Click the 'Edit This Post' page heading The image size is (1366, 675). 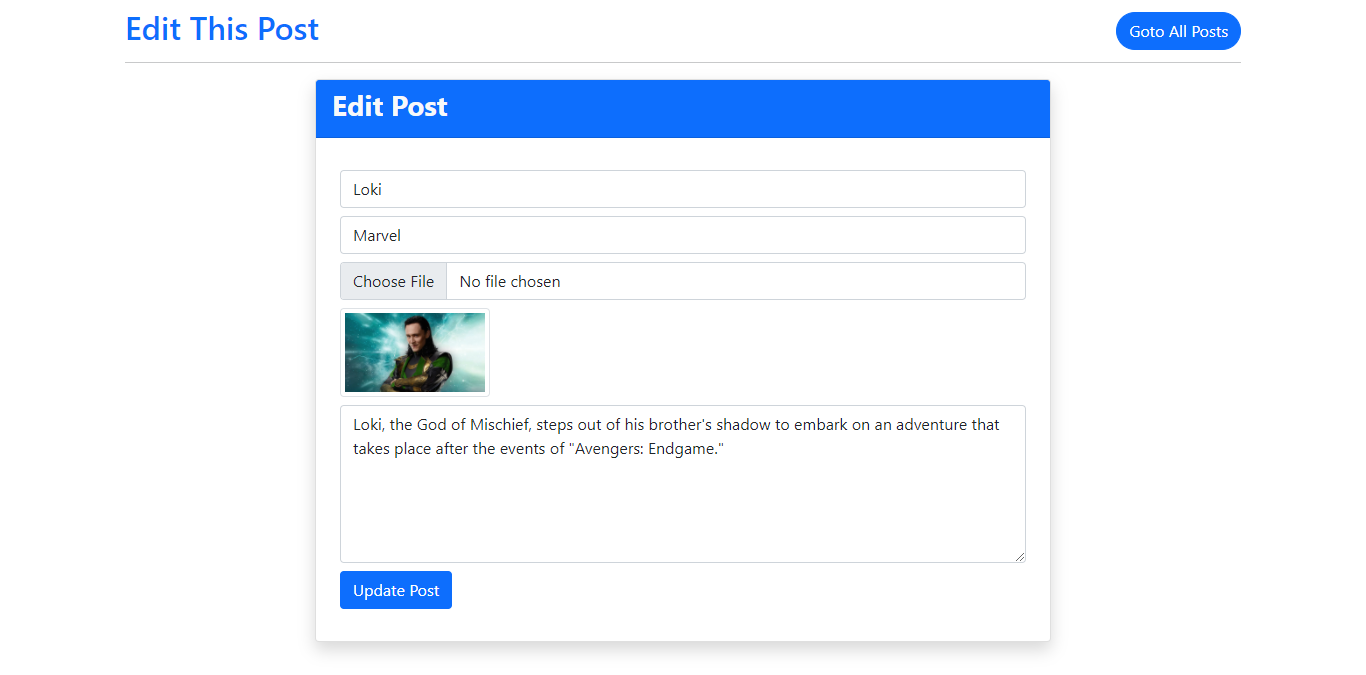(222, 29)
